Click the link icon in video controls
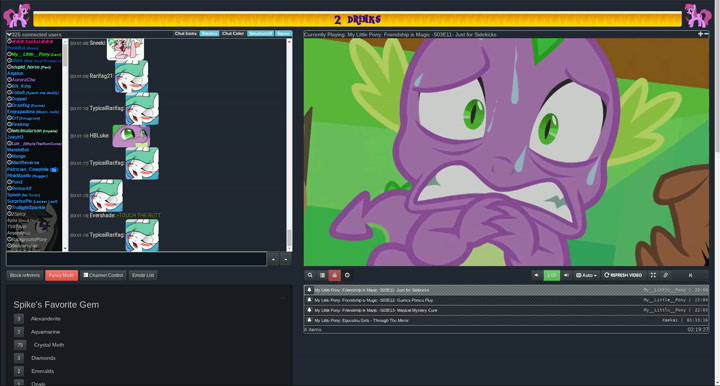The width and height of the screenshot is (720, 386). click(x=665, y=275)
